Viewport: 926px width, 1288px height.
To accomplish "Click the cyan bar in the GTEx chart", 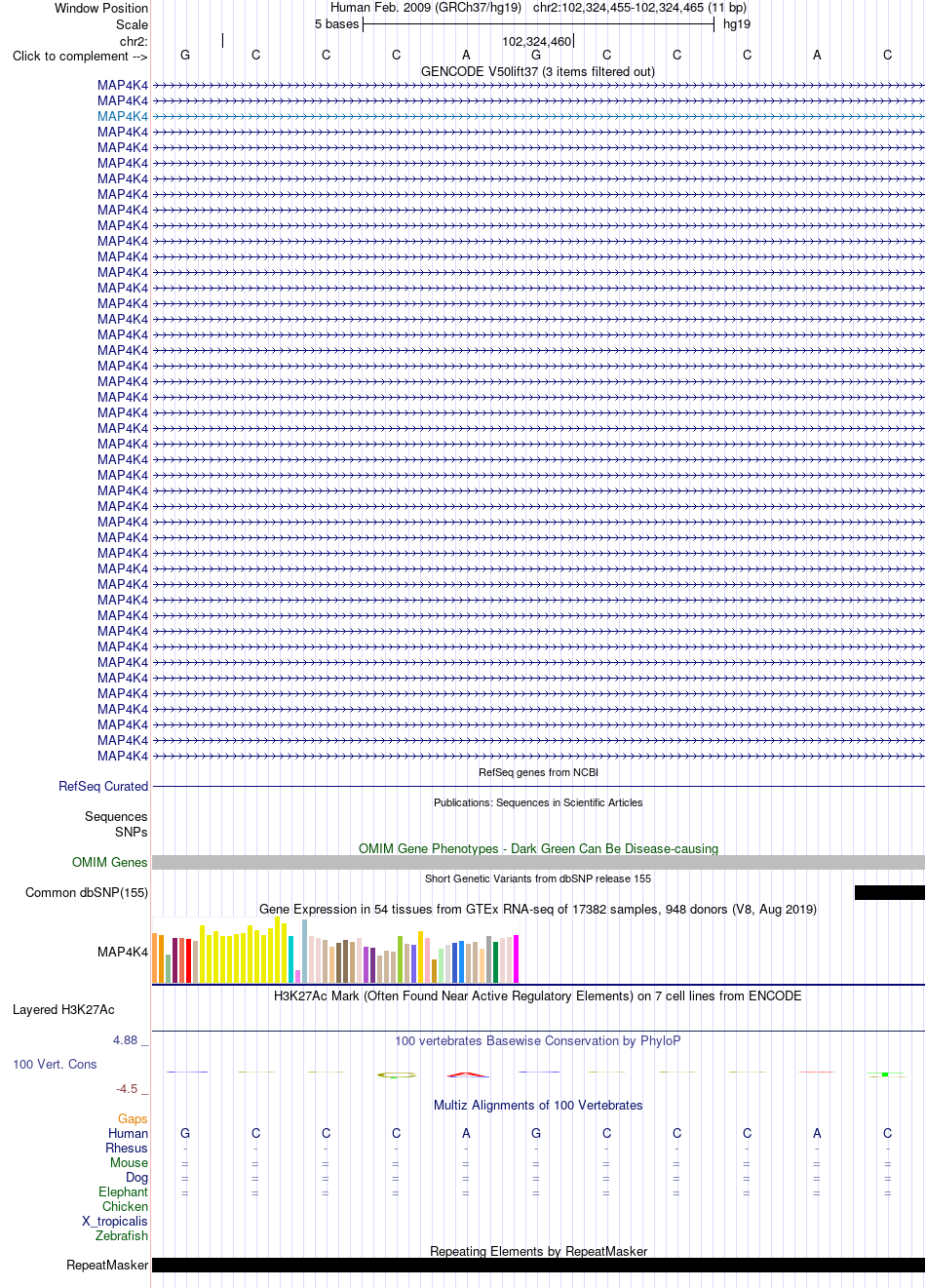I will [x=291, y=959].
